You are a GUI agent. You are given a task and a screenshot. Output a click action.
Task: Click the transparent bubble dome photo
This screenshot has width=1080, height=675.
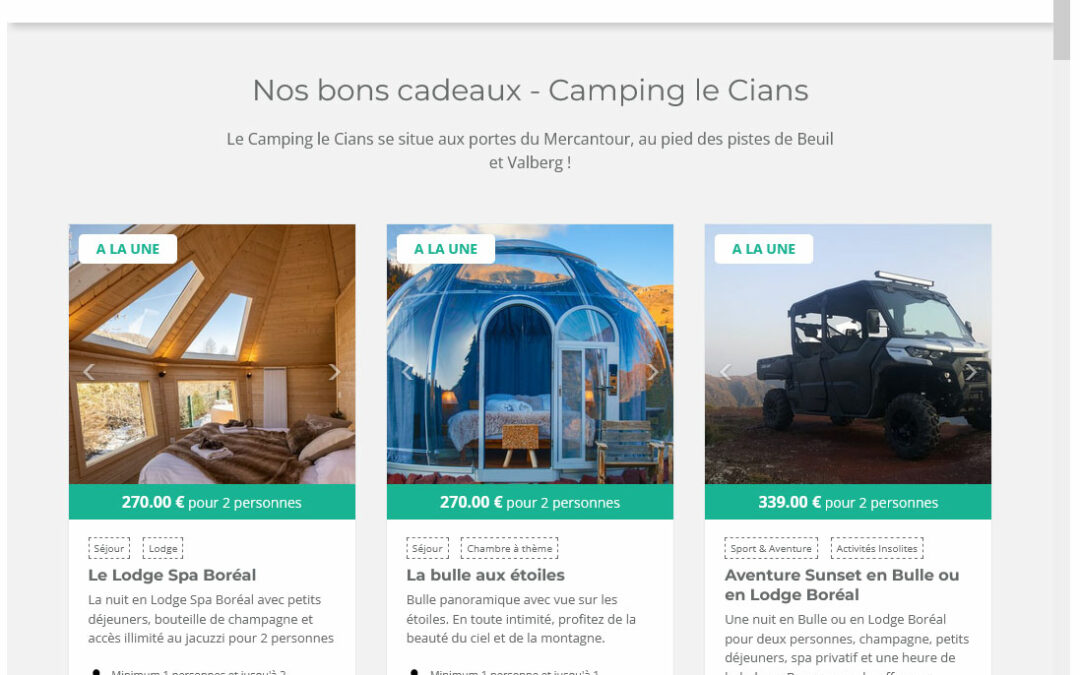[x=530, y=354]
